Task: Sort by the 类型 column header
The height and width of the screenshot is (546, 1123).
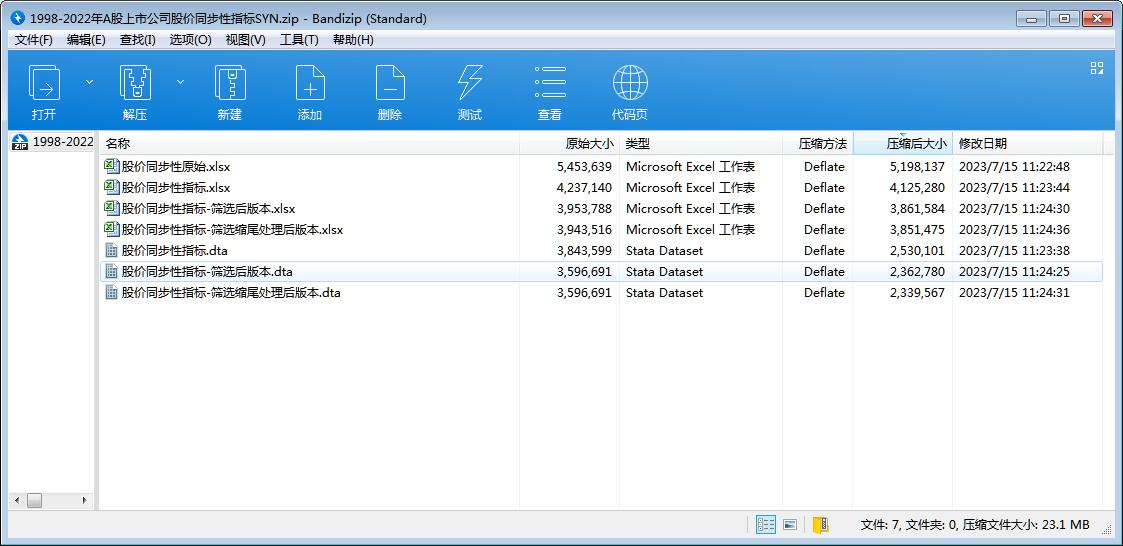Action: pos(701,143)
